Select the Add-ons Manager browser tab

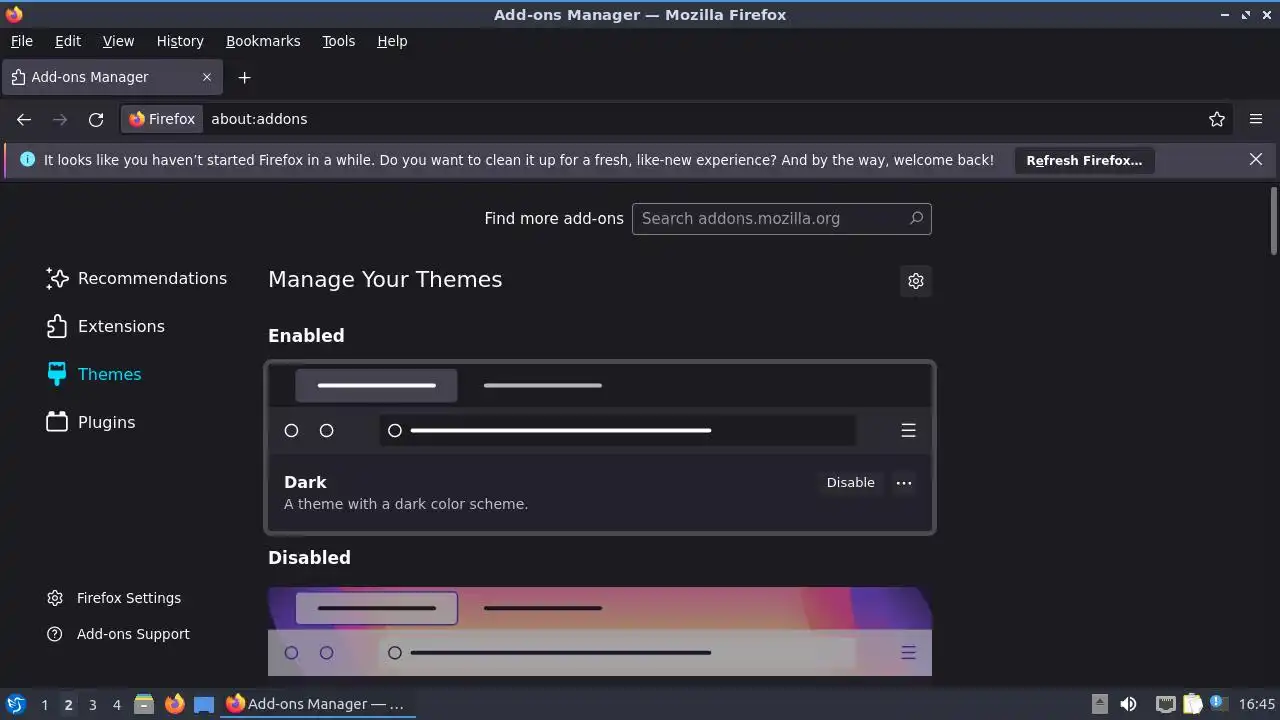112,77
